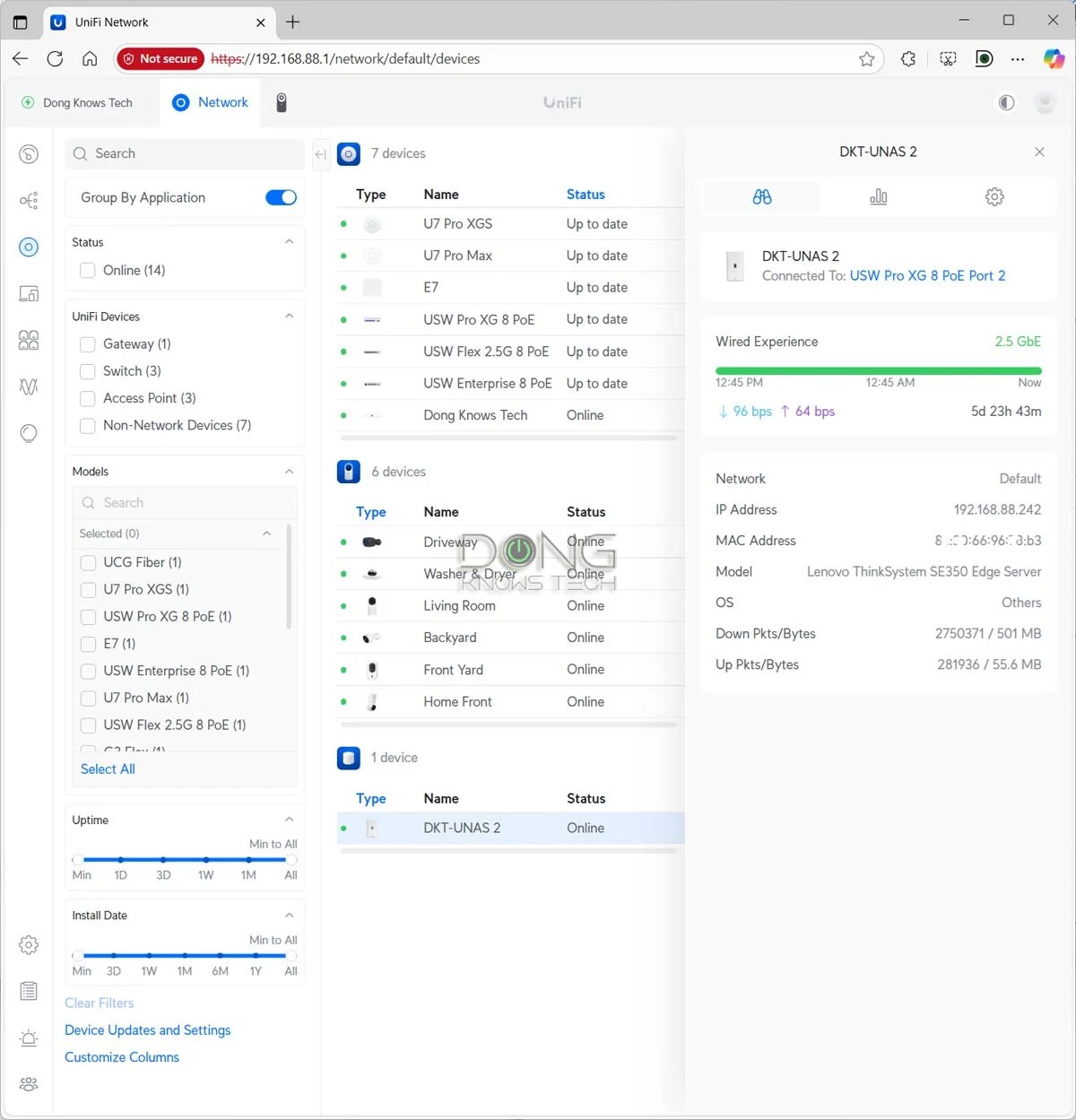Screen dimensions: 1076x1120
Task: Open the user account avatar
Action: 1045,102
